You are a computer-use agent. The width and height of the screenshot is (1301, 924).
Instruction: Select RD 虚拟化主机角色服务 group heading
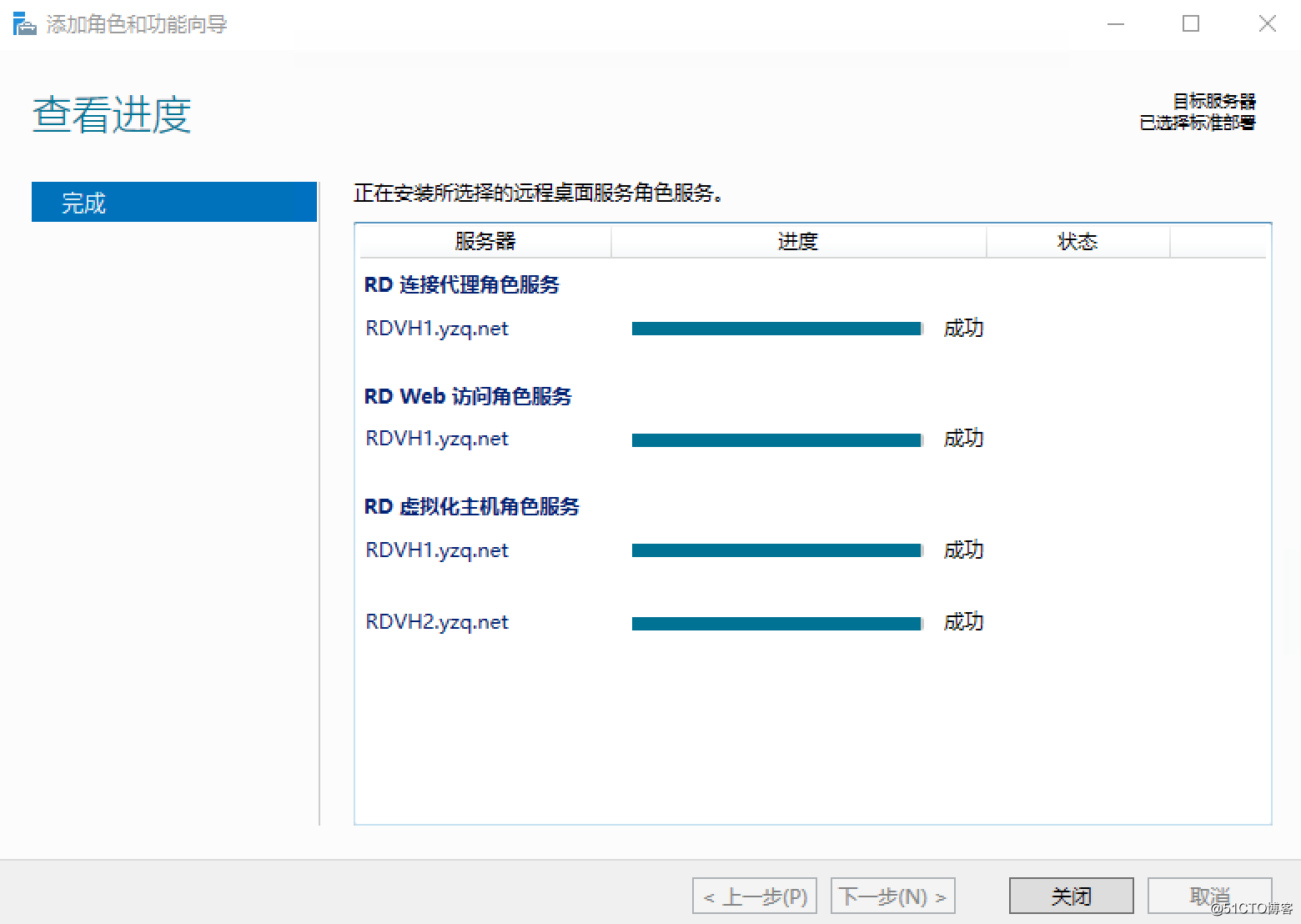pos(472,506)
